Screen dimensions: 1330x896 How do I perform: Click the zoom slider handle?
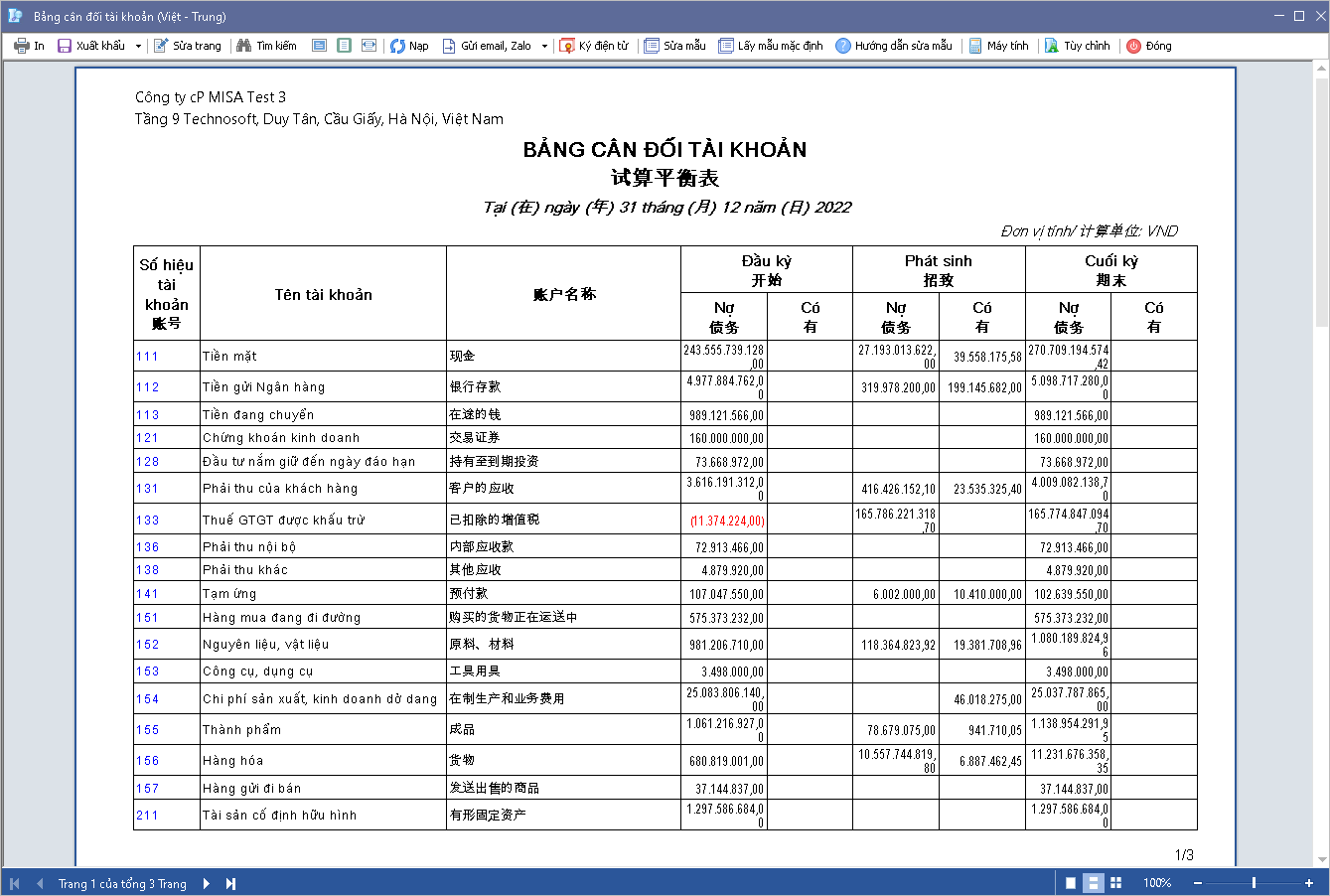click(x=1254, y=883)
